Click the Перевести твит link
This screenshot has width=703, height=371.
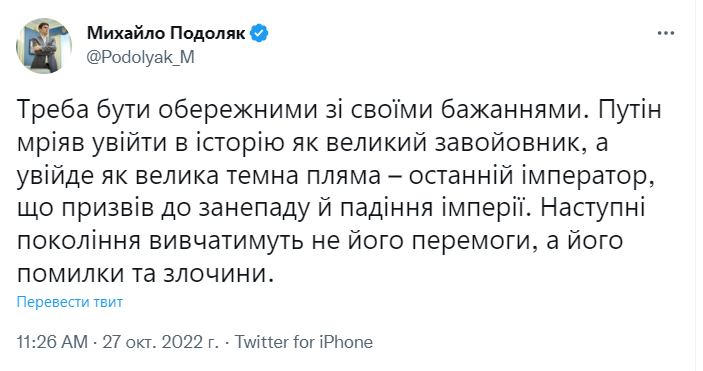click(70, 302)
